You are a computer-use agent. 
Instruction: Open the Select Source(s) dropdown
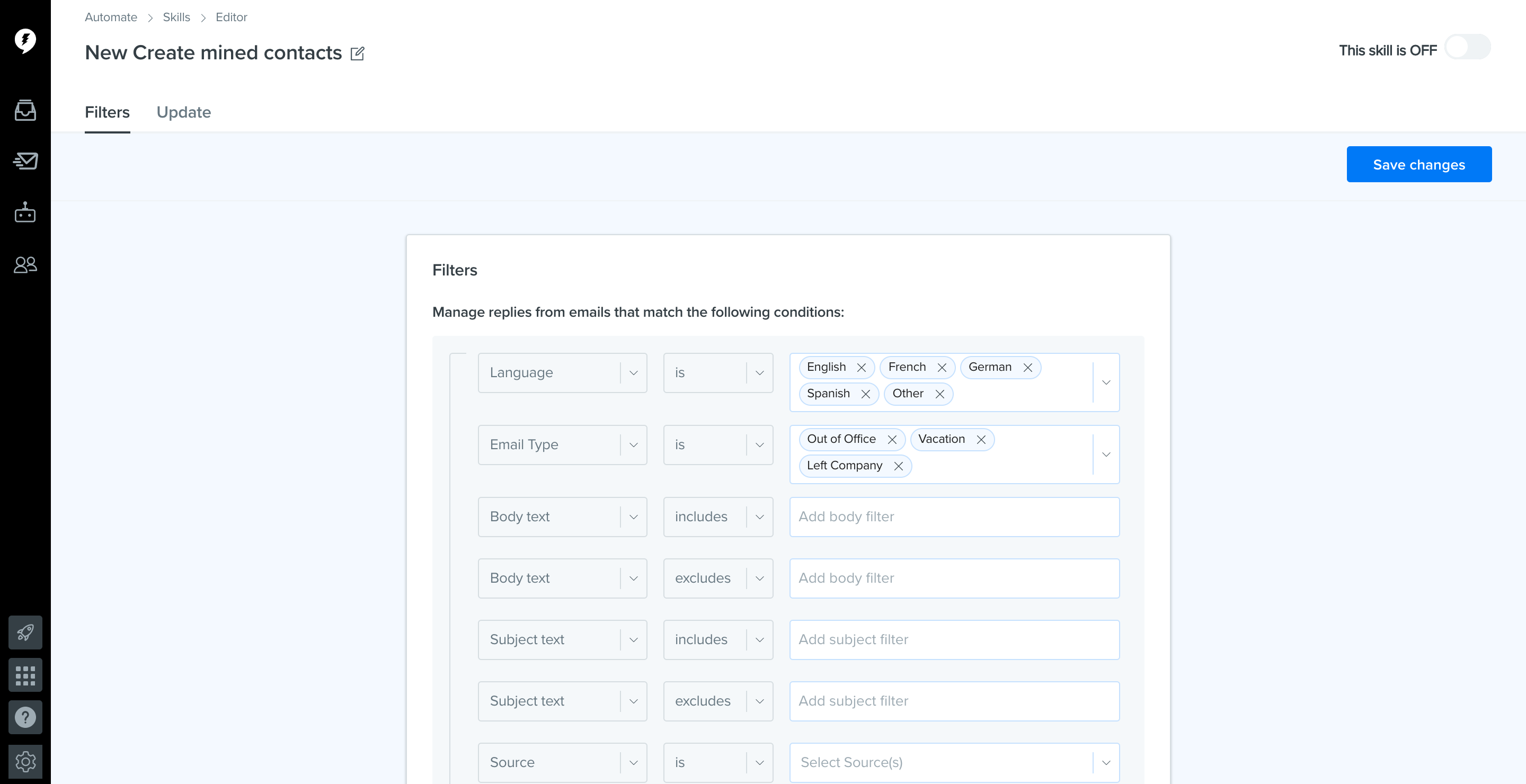954,763
